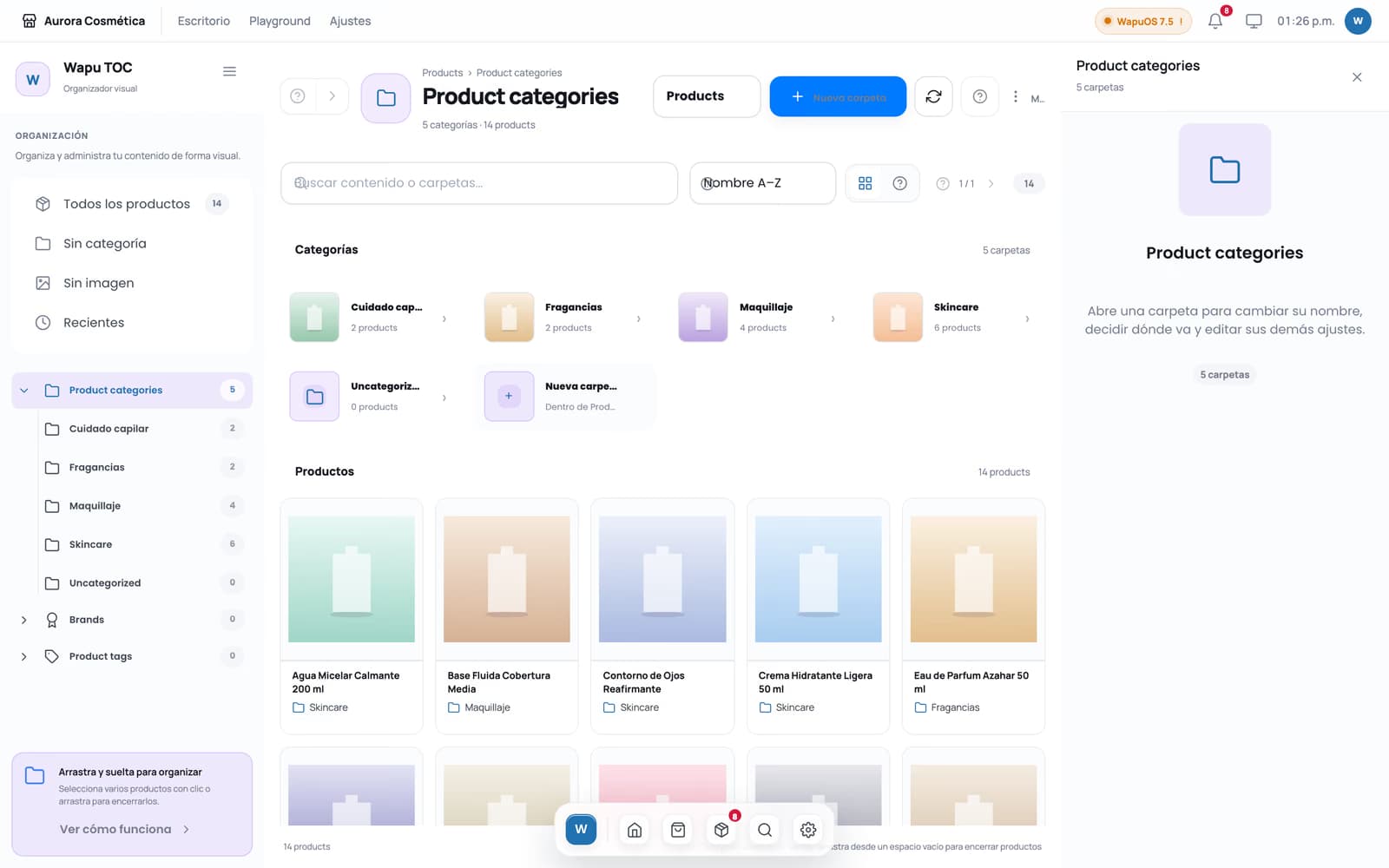
Task: Collapse the Product categories tree
Action: (24, 391)
